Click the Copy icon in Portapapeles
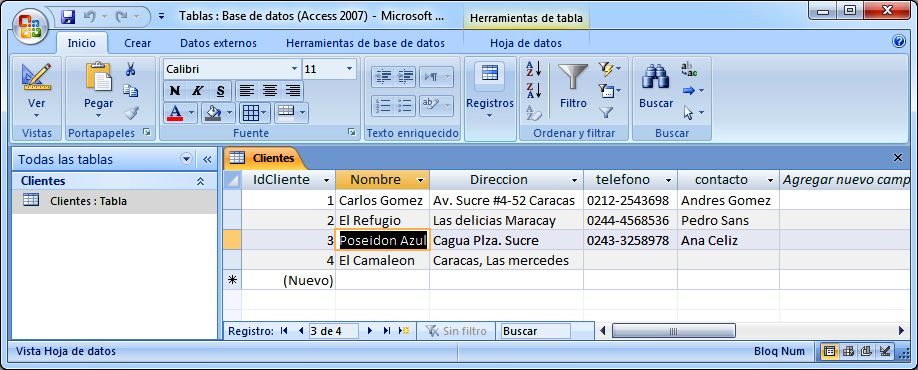This screenshot has width=918, height=370. (x=131, y=91)
